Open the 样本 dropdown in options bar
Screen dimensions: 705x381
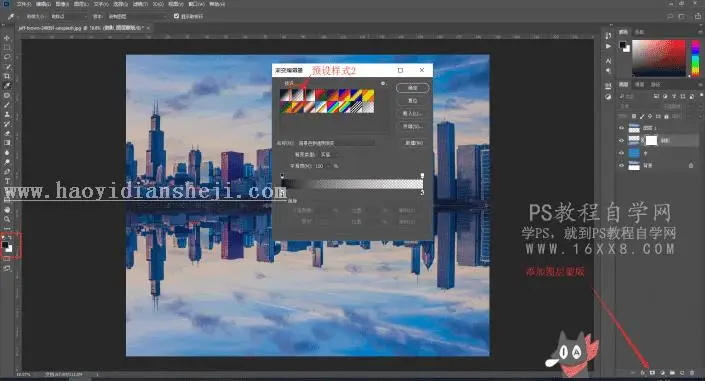(136, 16)
